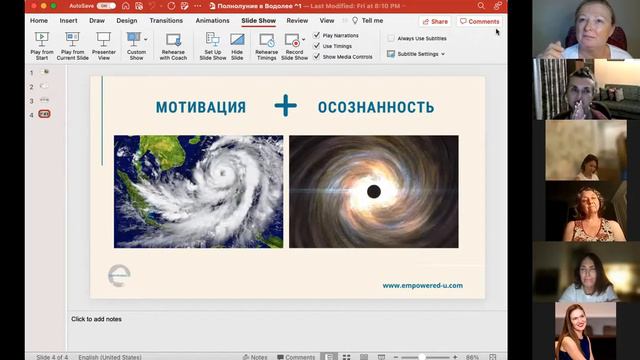This screenshot has height=360, width=640.
Task: Switch to Reading view in status bar
Action: click(x=364, y=357)
